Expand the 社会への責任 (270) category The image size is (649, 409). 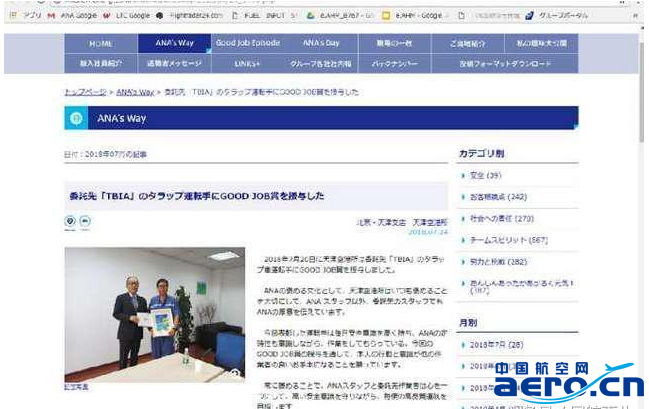tap(501, 219)
